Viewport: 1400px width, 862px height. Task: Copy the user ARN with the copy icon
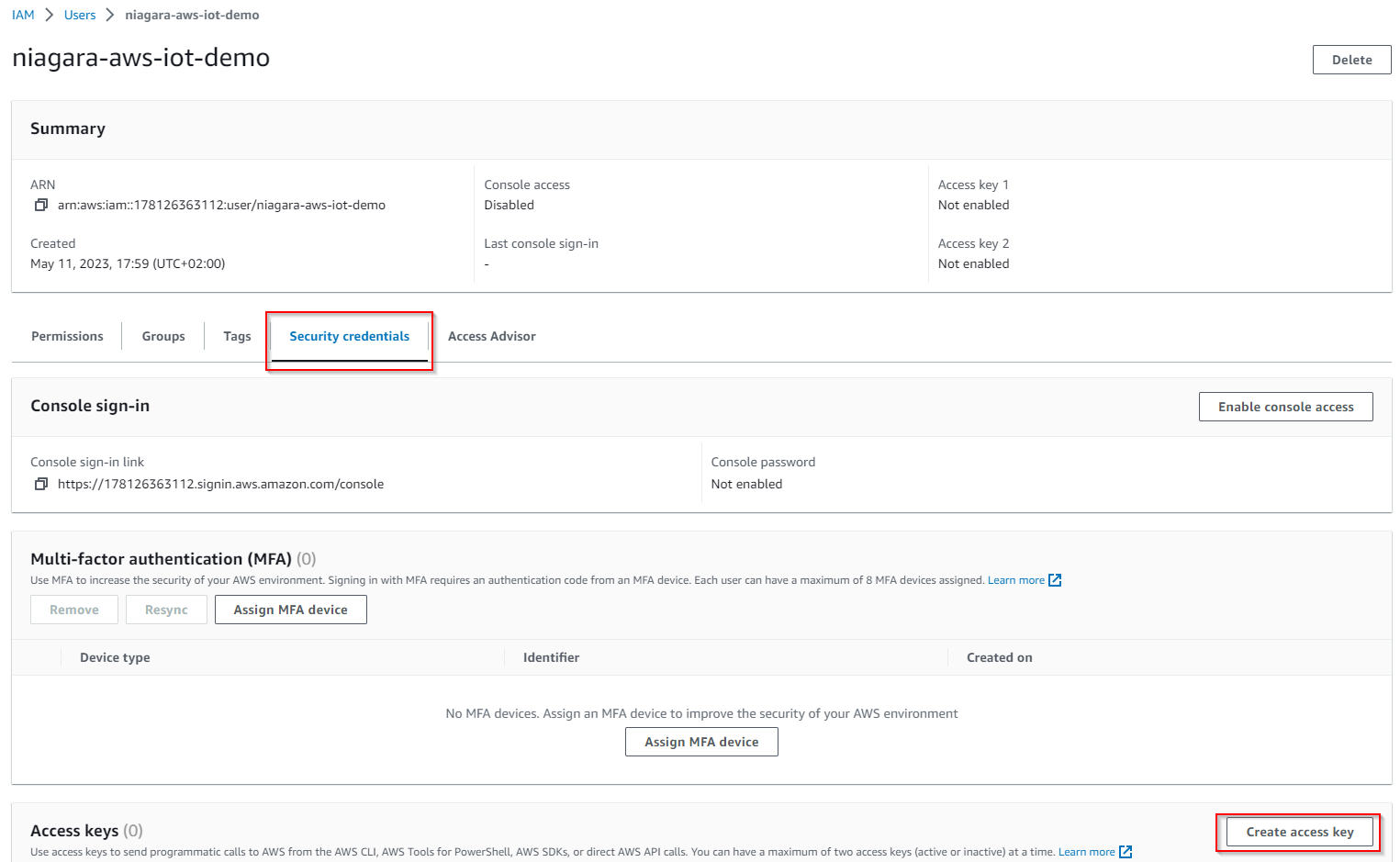(x=40, y=205)
